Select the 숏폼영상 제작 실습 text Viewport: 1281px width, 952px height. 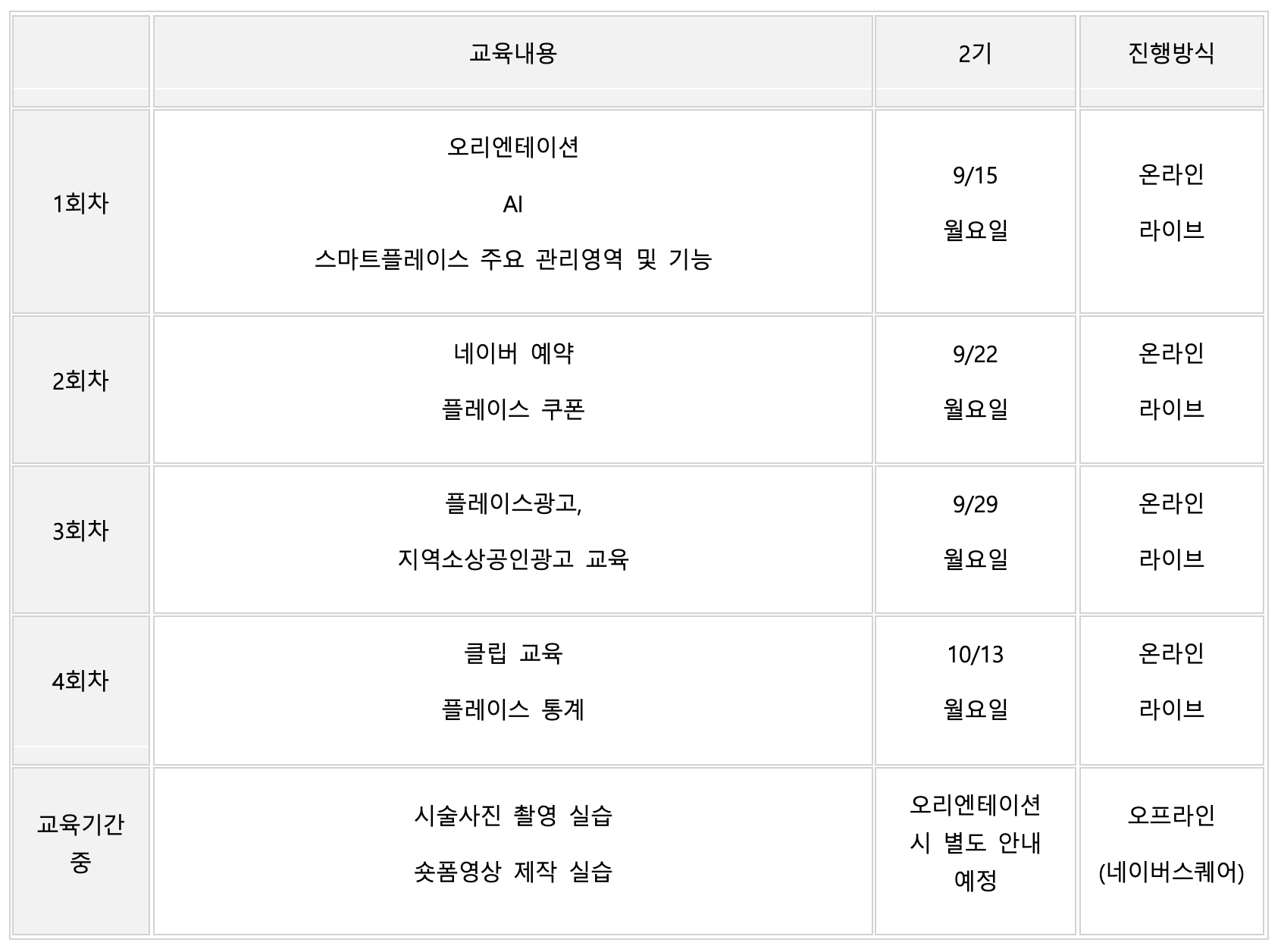[513, 872]
